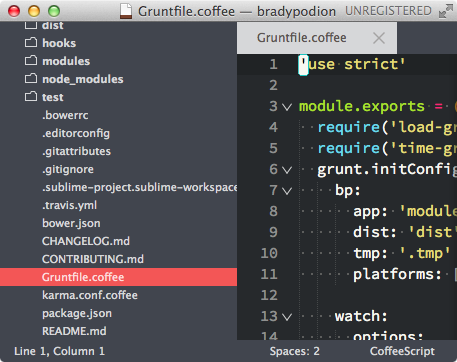Click the bp: key on line 7
The width and height of the screenshot is (457, 362).
(348, 190)
